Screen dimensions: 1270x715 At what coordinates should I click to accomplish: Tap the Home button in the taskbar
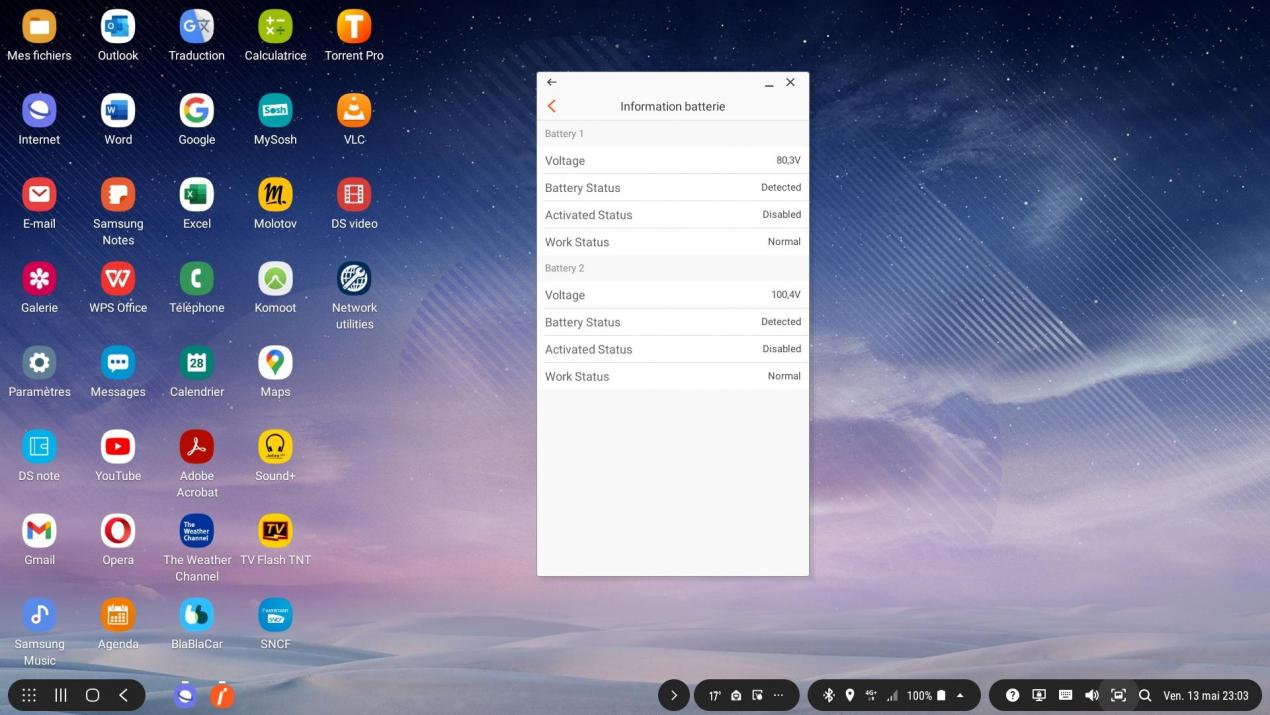coord(92,695)
